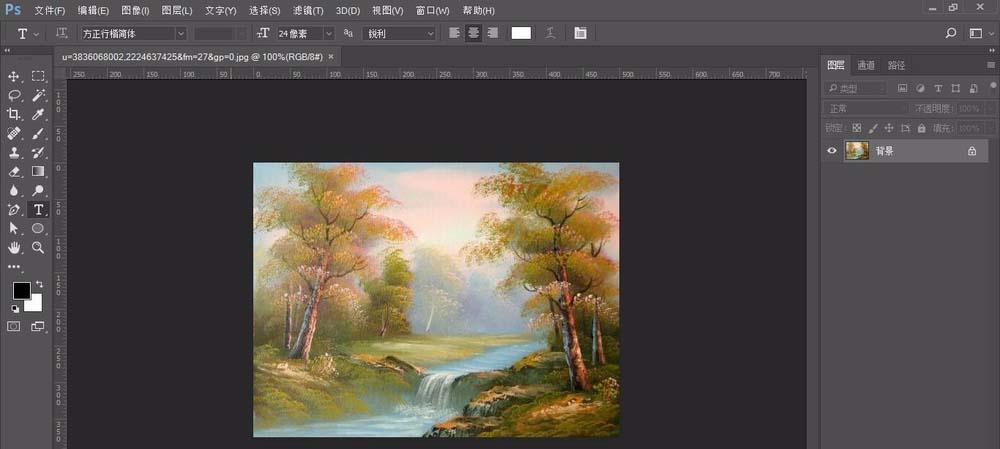Select the Brush tool
1000x449 pixels.
38,133
